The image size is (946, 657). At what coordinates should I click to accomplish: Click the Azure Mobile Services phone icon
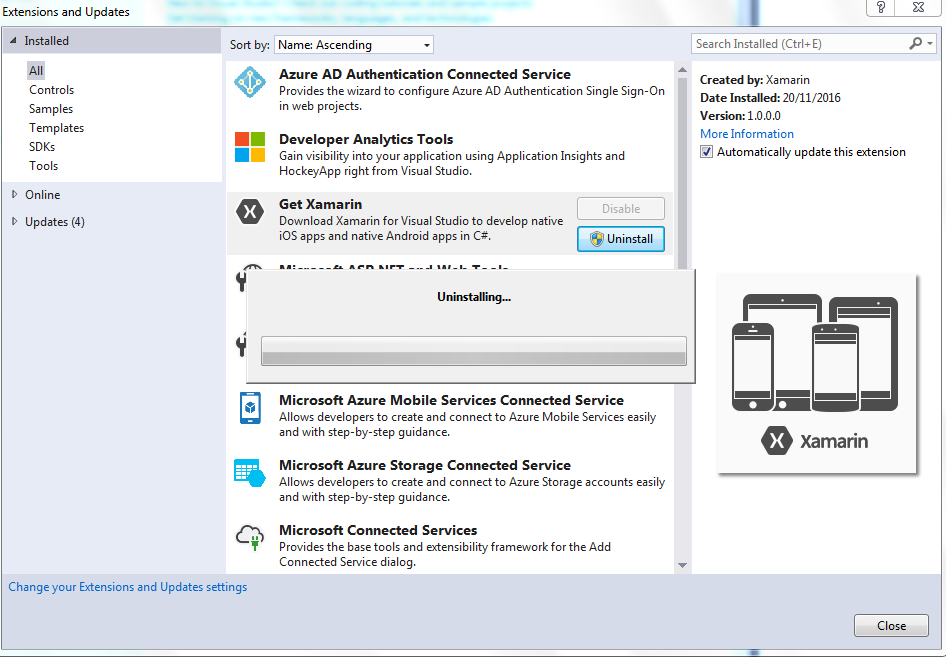(x=250, y=408)
